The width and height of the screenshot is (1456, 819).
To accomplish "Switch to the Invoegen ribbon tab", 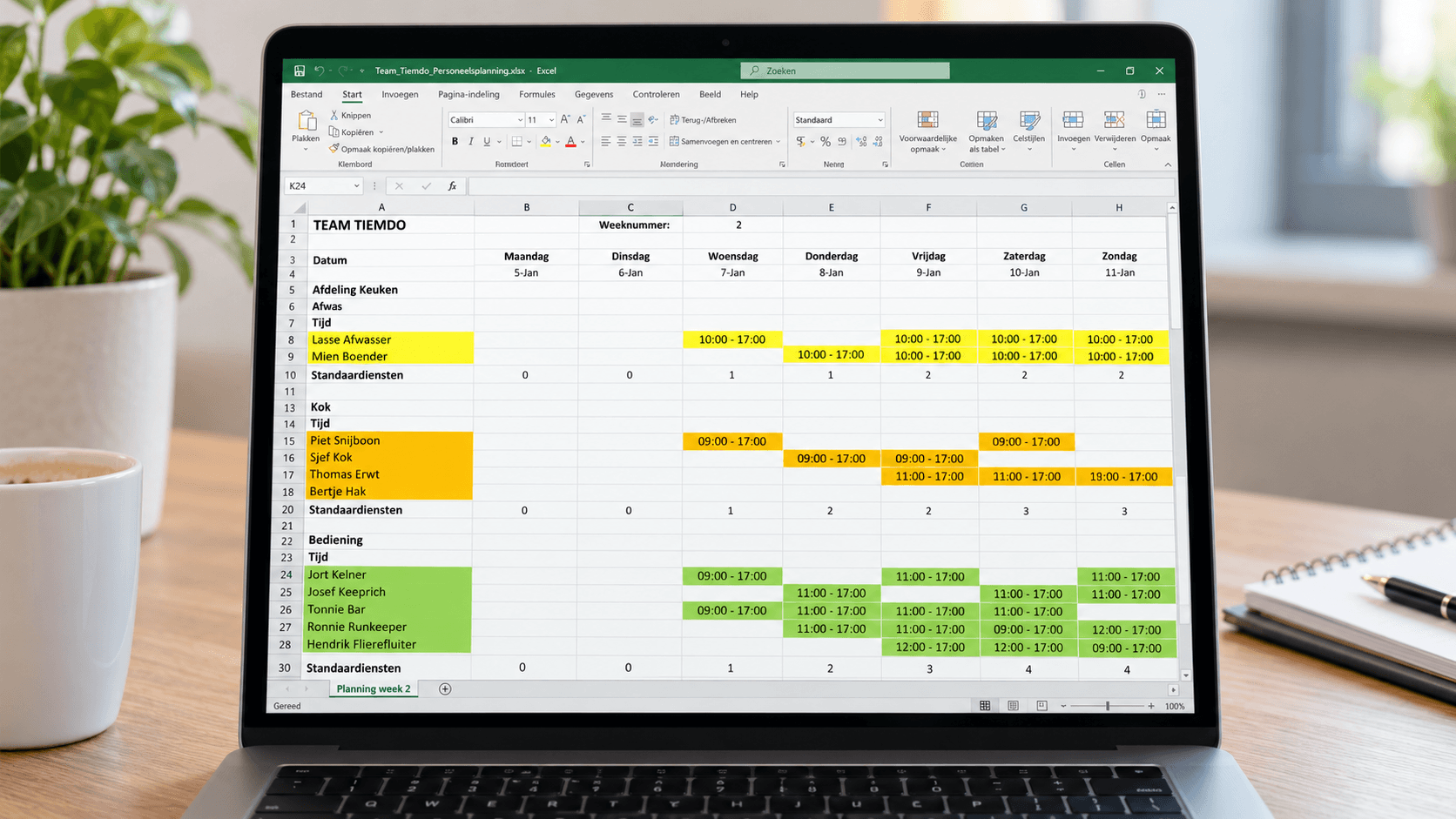I will [400, 94].
